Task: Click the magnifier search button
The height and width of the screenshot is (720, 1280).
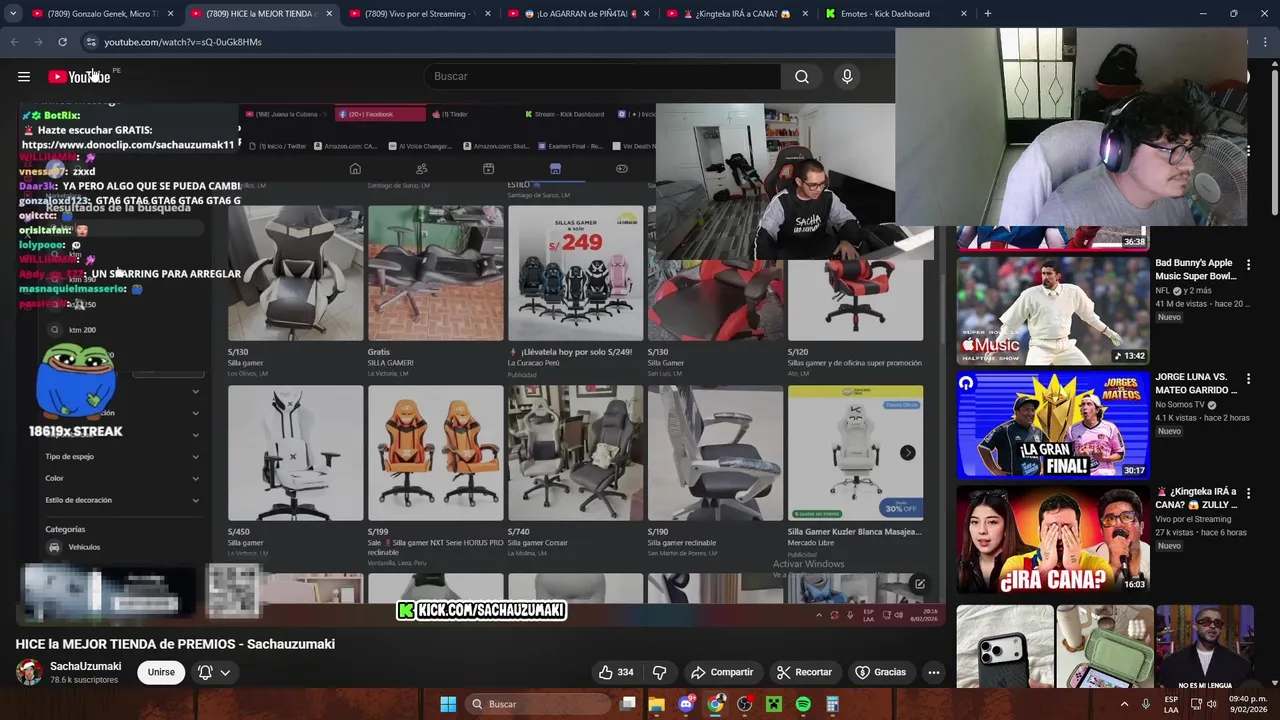Action: click(802, 77)
